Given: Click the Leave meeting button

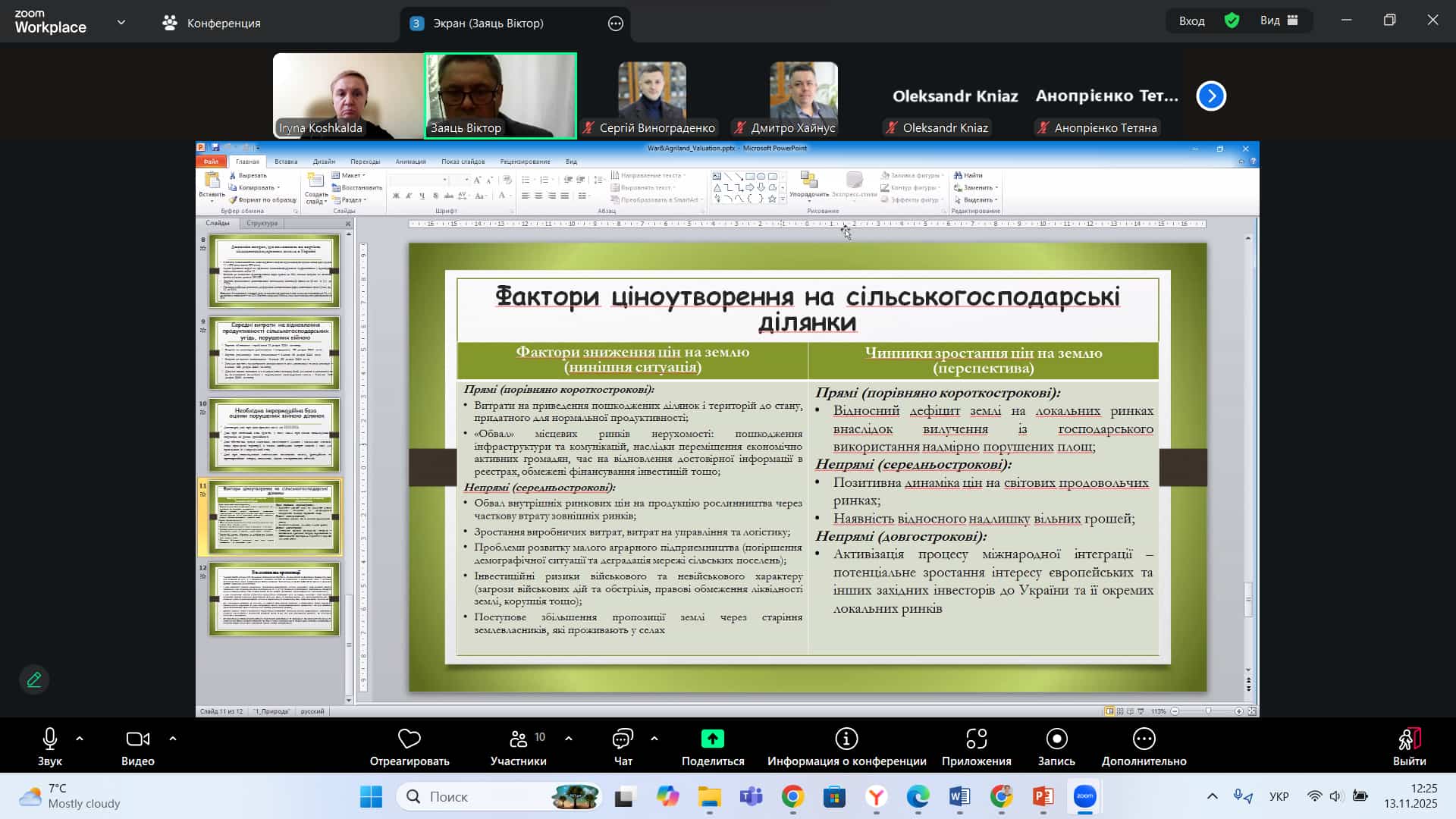Looking at the screenshot, I should [1409, 746].
